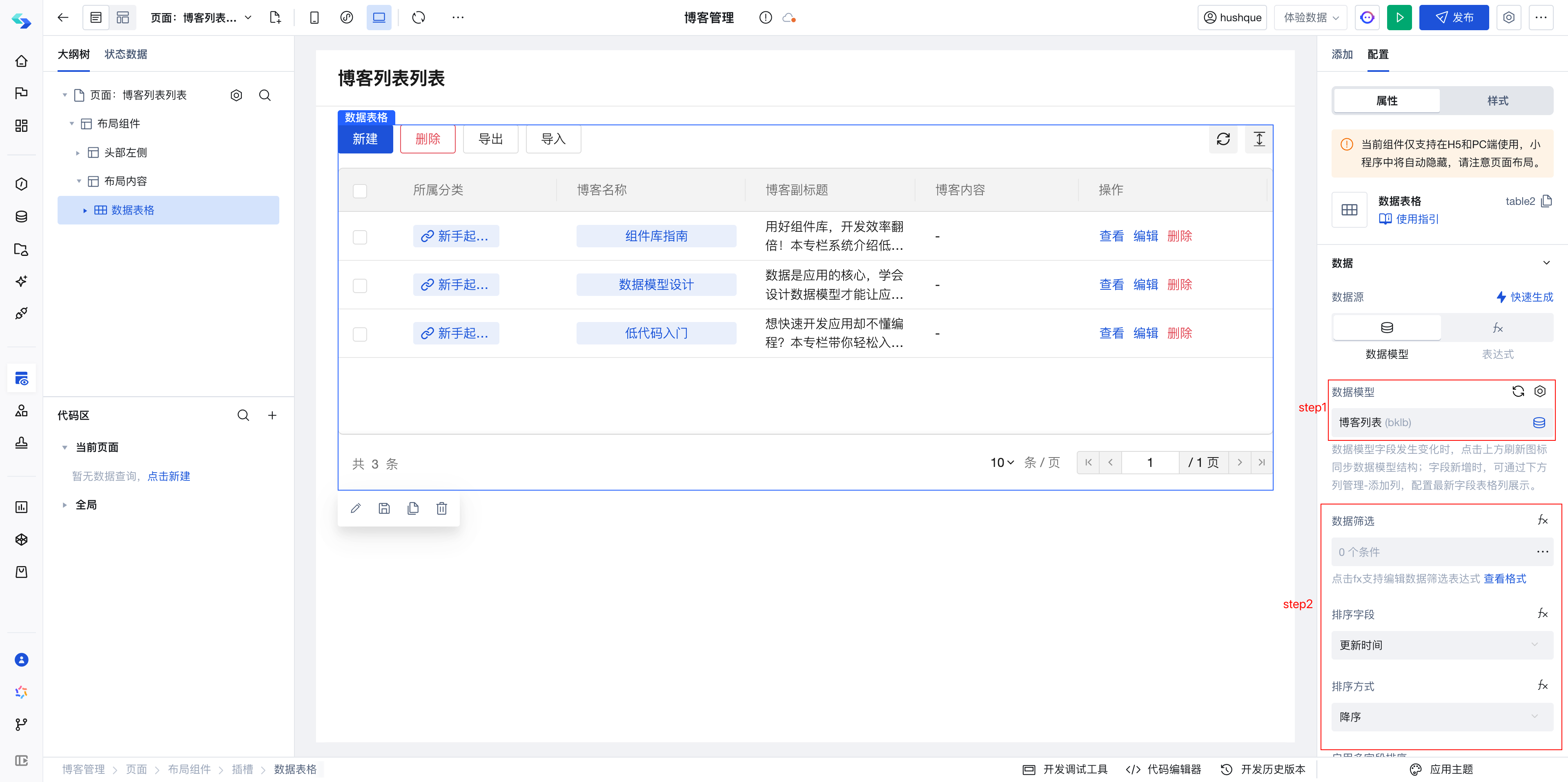Check the 组件库指南 row checkbox
The height and width of the screenshot is (782, 1568).
click(360, 237)
